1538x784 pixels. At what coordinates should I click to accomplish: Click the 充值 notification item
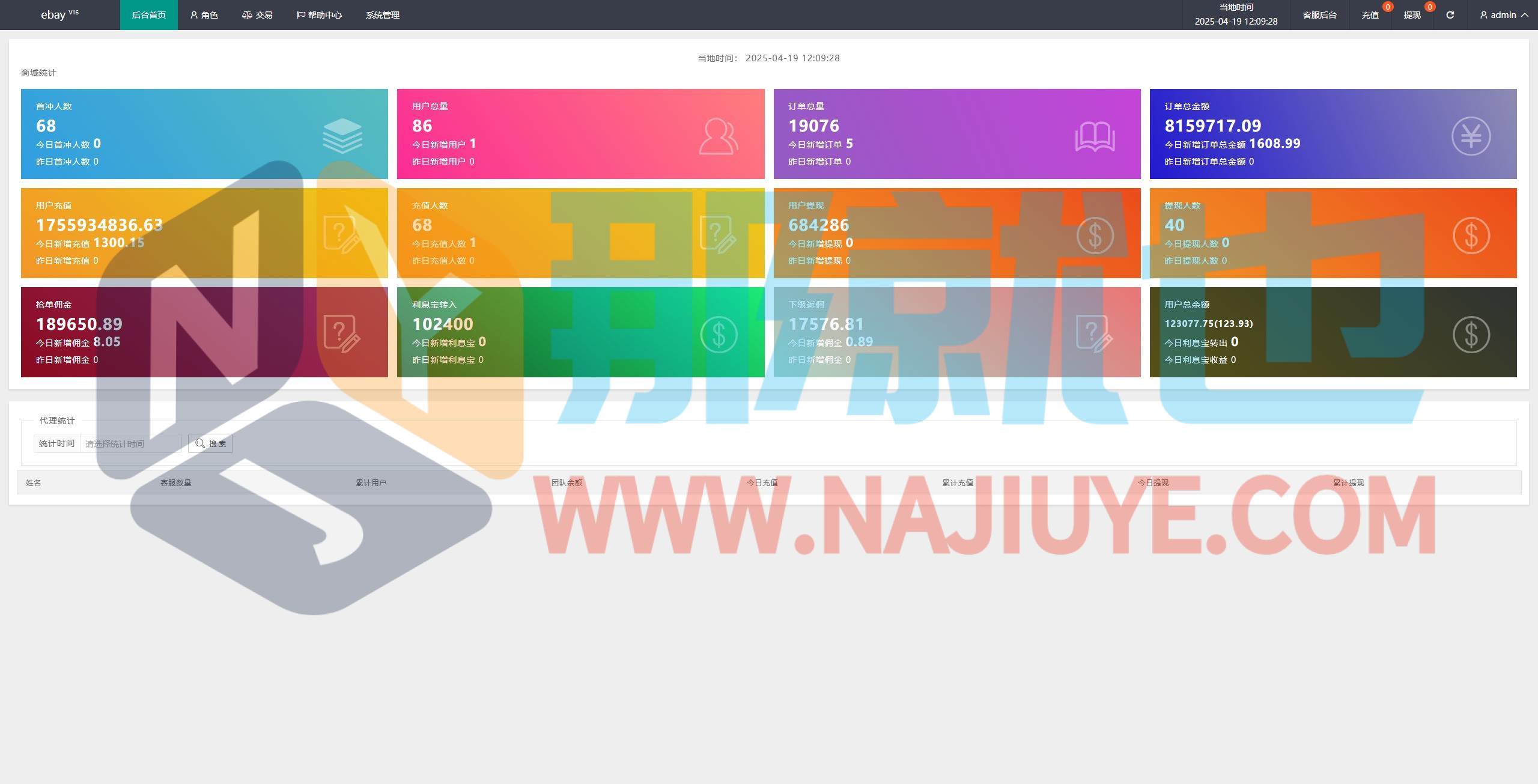[x=1370, y=15]
